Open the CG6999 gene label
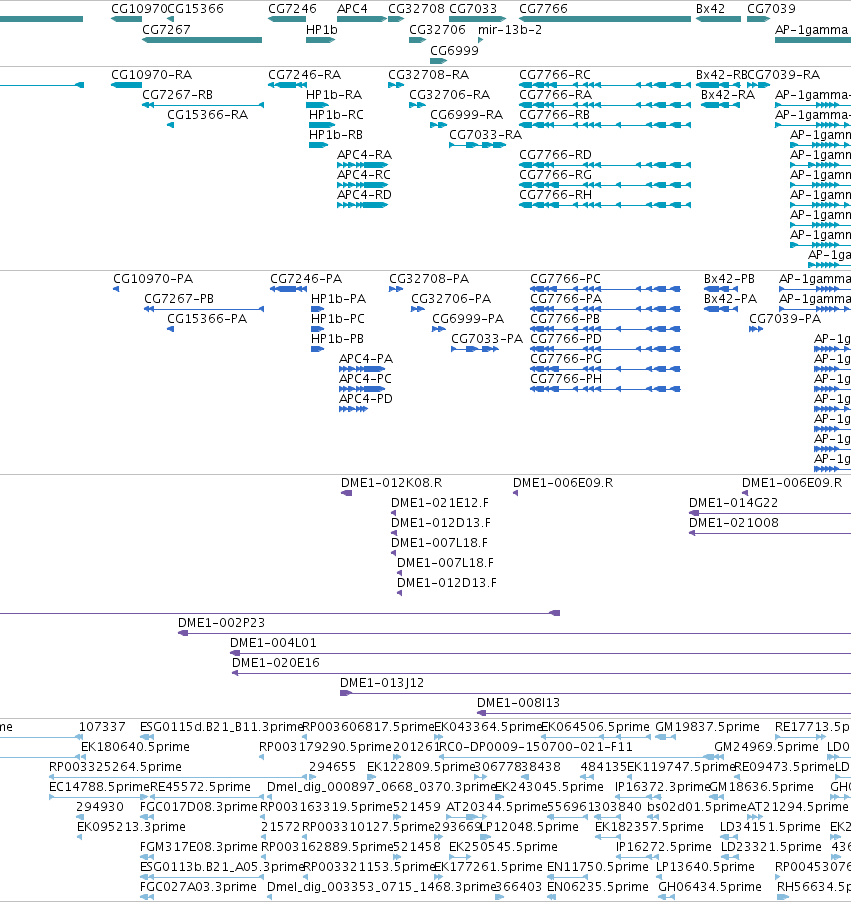The image size is (851, 902). click(455, 51)
